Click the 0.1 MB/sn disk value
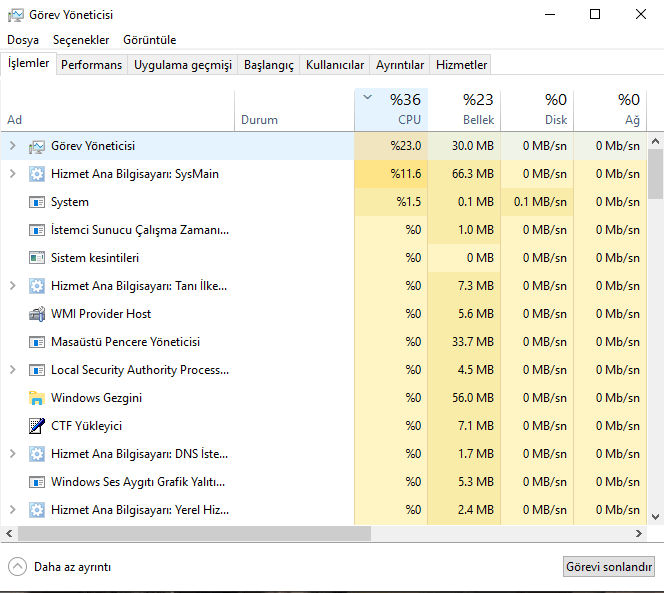 coord(540,202)
